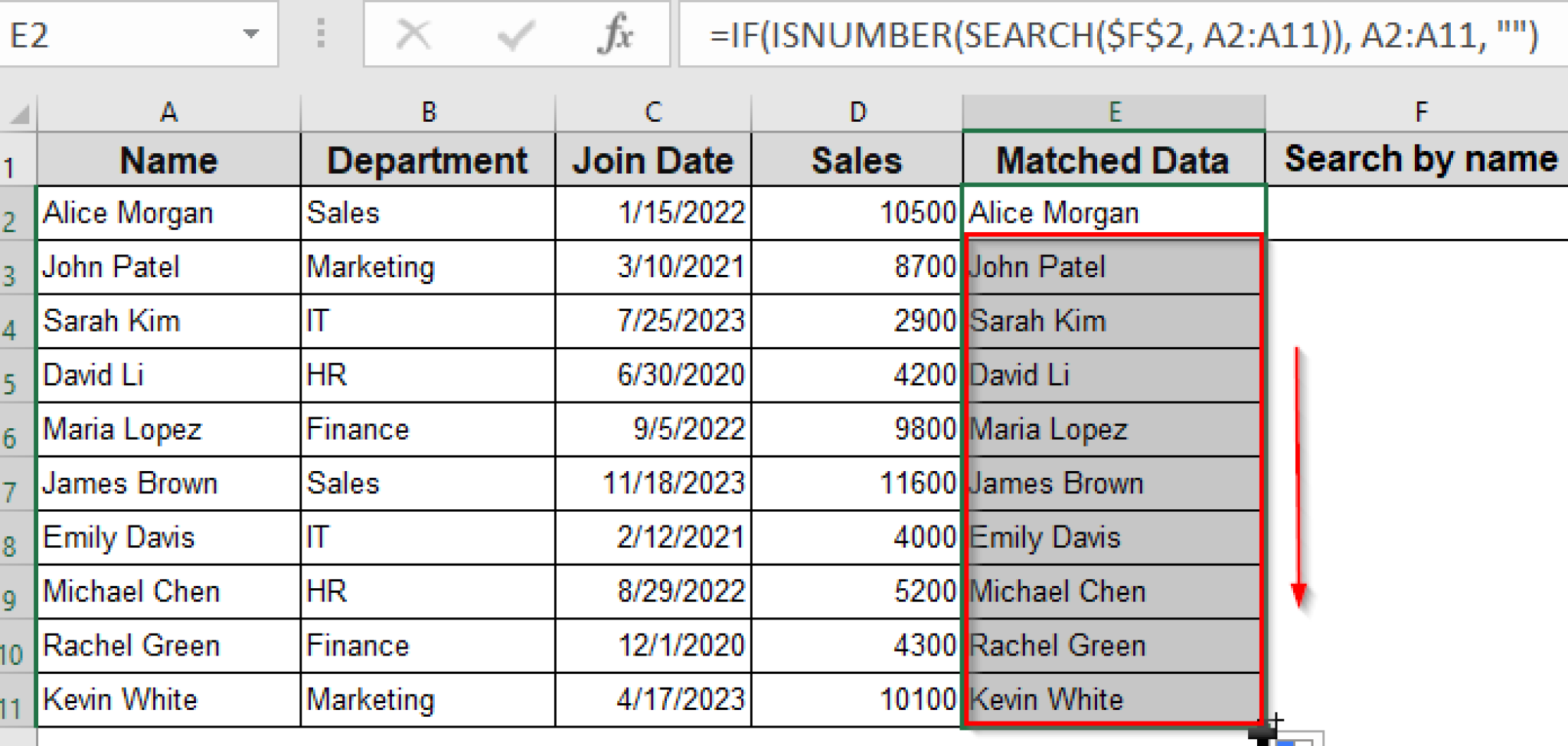Image resolution: width=1568 pixels, height=746 pixels.
Task: Select the Matched Data header cell
Action: coord(1112,159)
